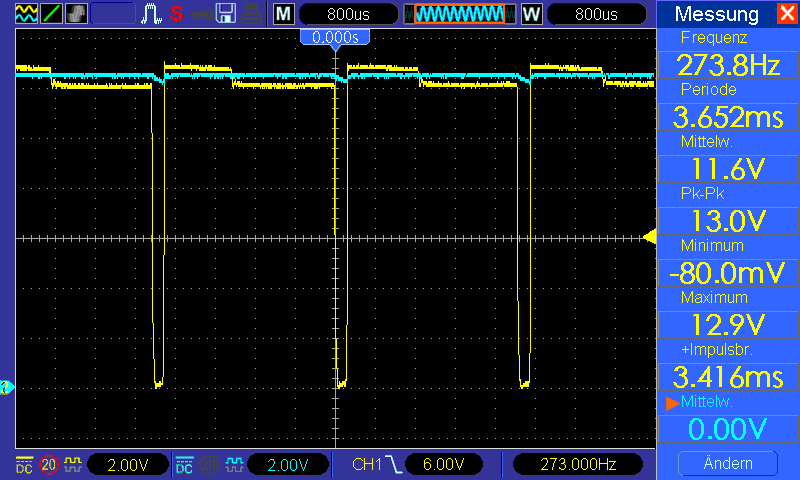Click the CH1 2.00V scale value
This screenshot has height=480, width=800.
pyautogui.click(x=128, y=464)
